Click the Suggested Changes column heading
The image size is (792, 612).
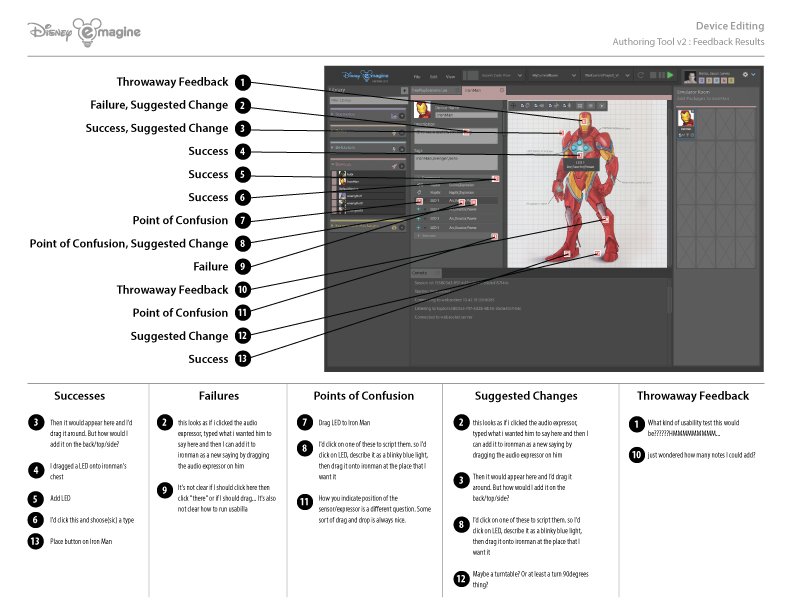point(526,395)
